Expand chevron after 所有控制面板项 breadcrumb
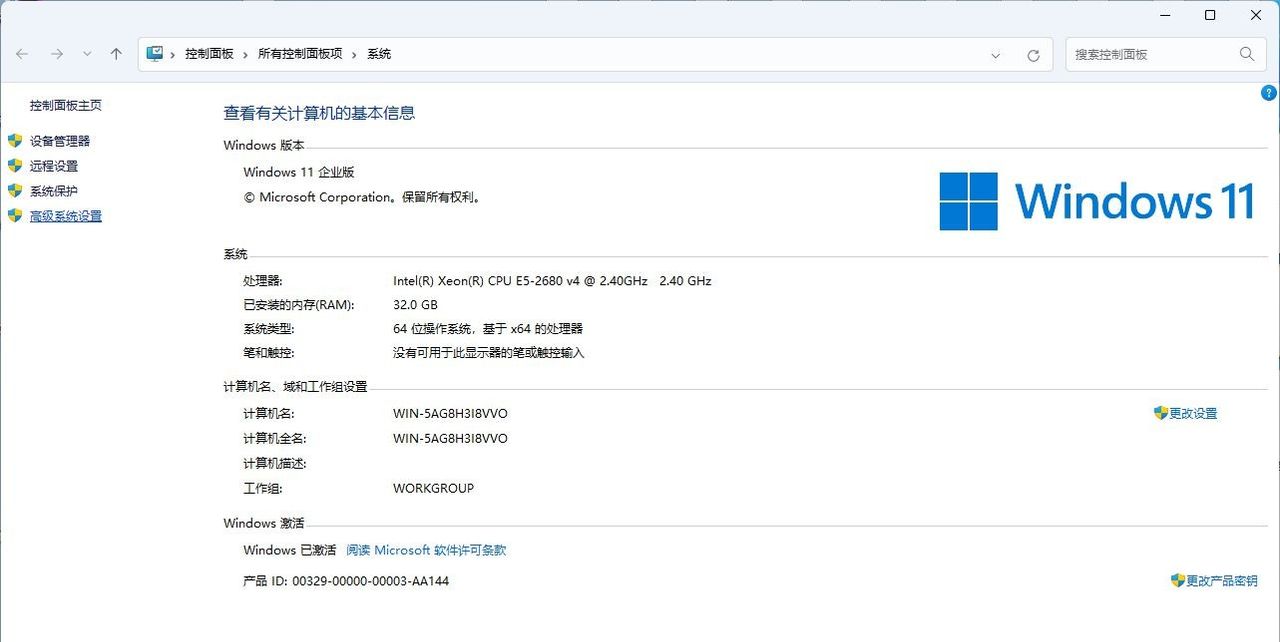Screen dimensions: 1280x642 354,54
